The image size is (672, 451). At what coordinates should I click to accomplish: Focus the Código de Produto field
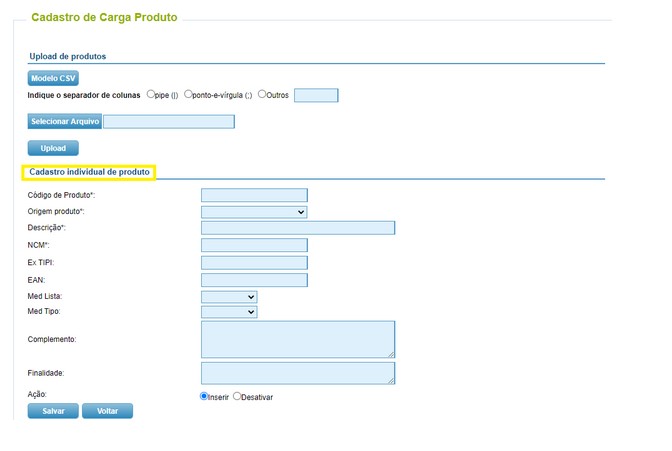(254, 195)
